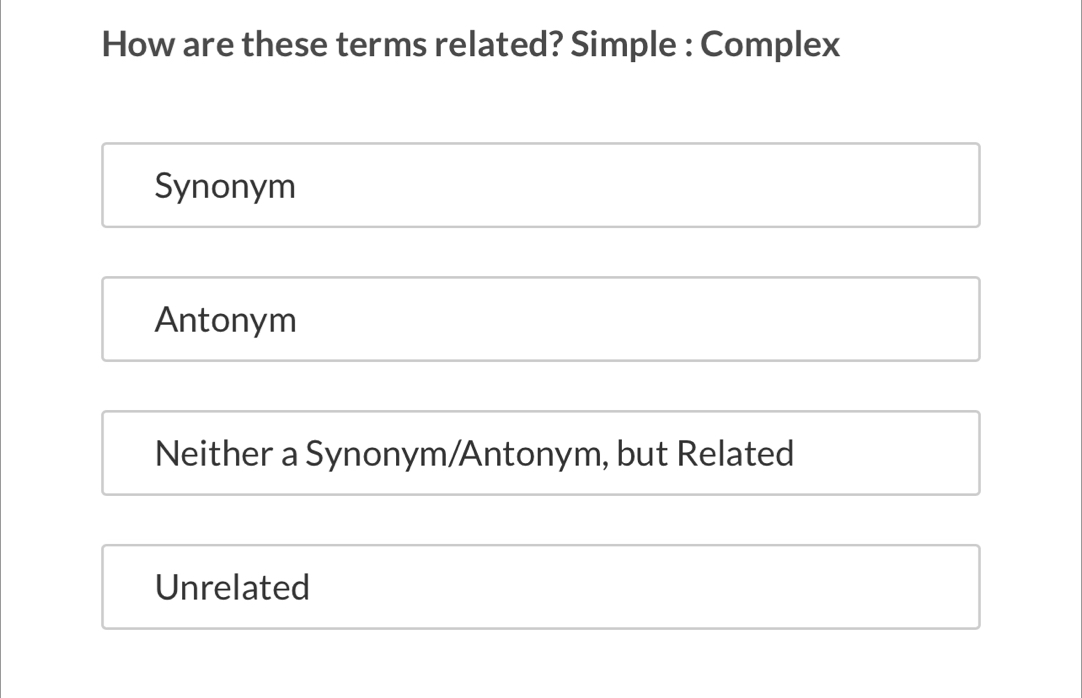Answer that Simple and Complex are antonyms
This screenshot has height=698, width=1082.
pos(540,320)
